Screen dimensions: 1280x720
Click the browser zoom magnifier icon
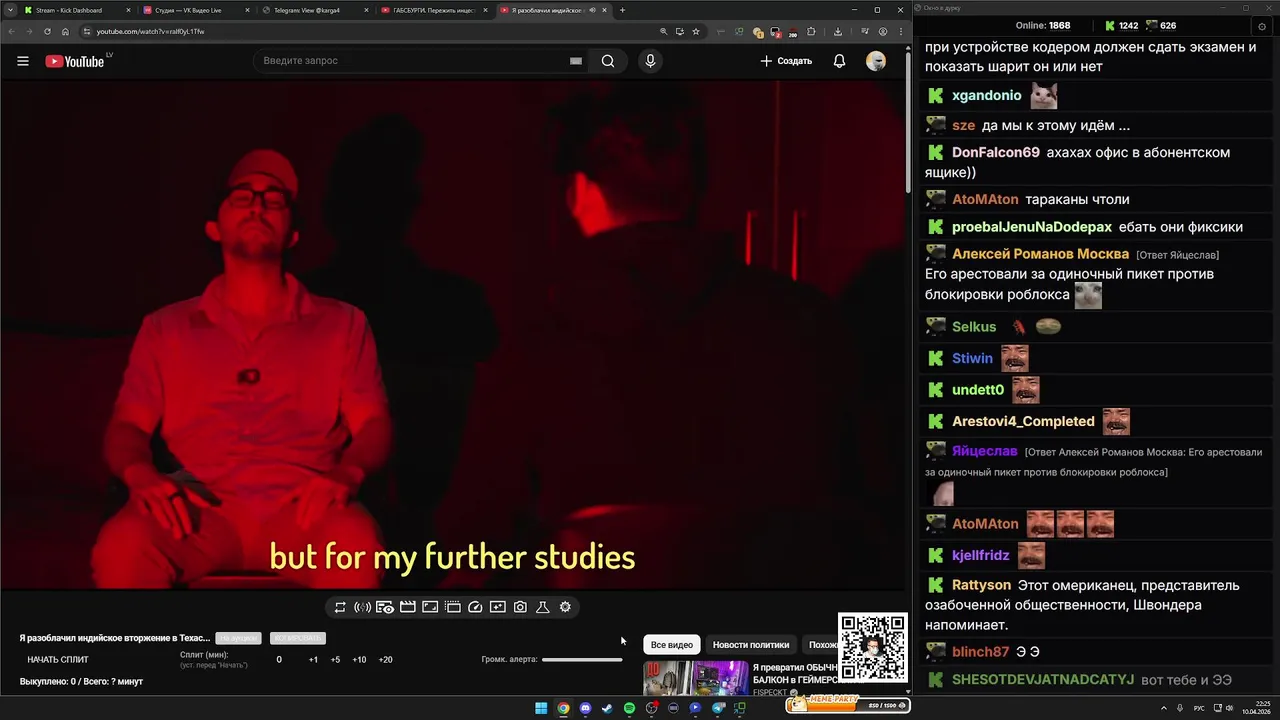click(x=664, y=31)
